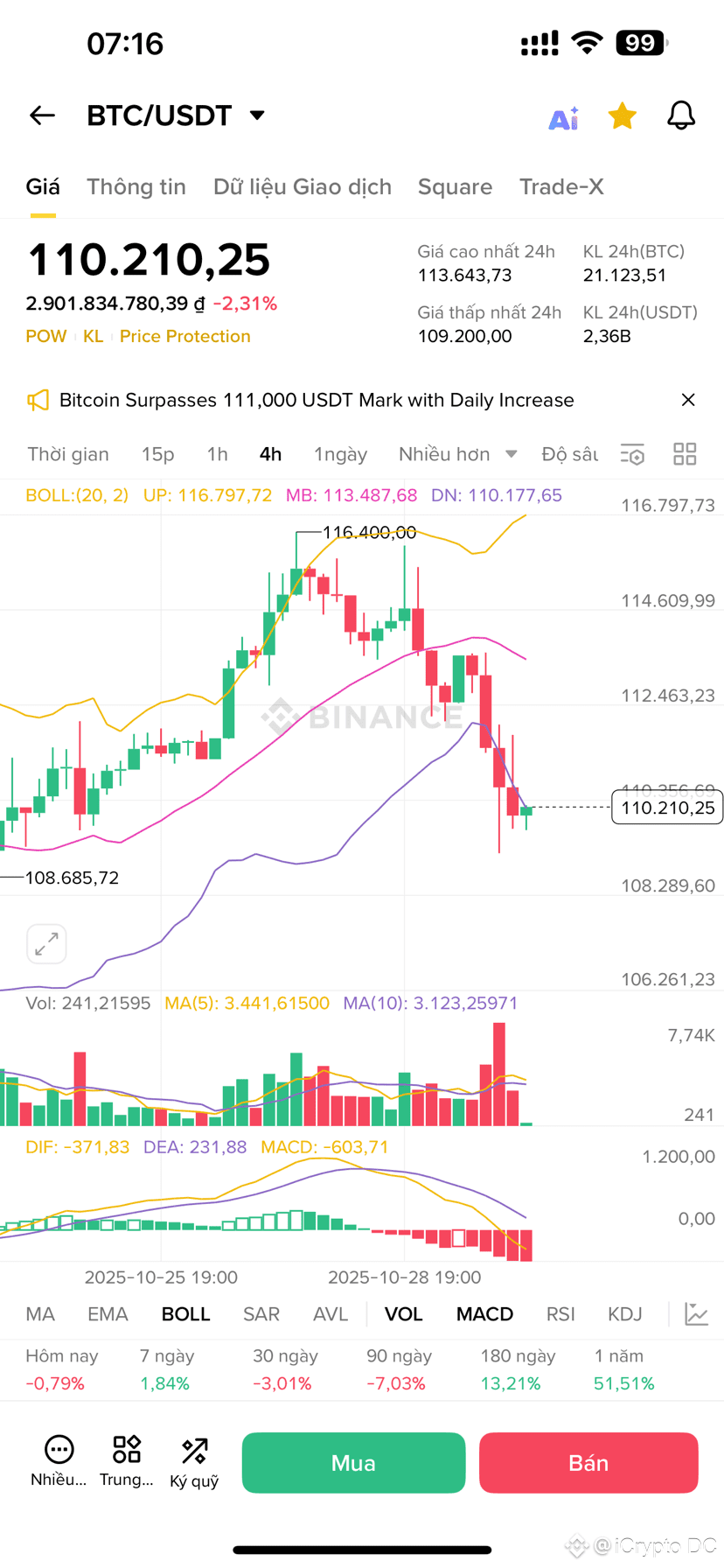Viewport: 724px width, 1568px height.
Task: Open the Square tab
Action: coord(455,186)
